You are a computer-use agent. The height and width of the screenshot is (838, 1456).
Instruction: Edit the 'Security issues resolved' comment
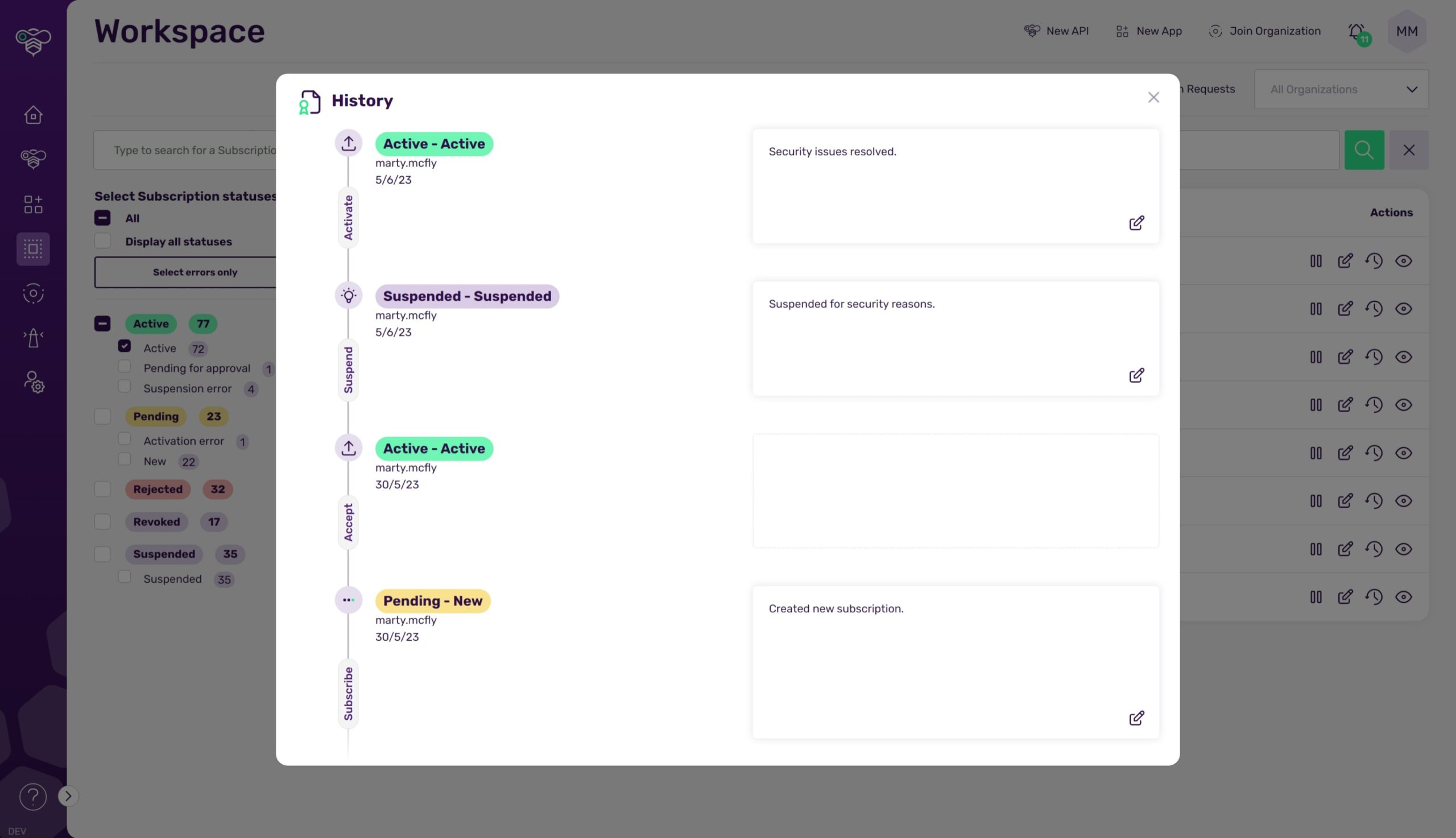1136,223
